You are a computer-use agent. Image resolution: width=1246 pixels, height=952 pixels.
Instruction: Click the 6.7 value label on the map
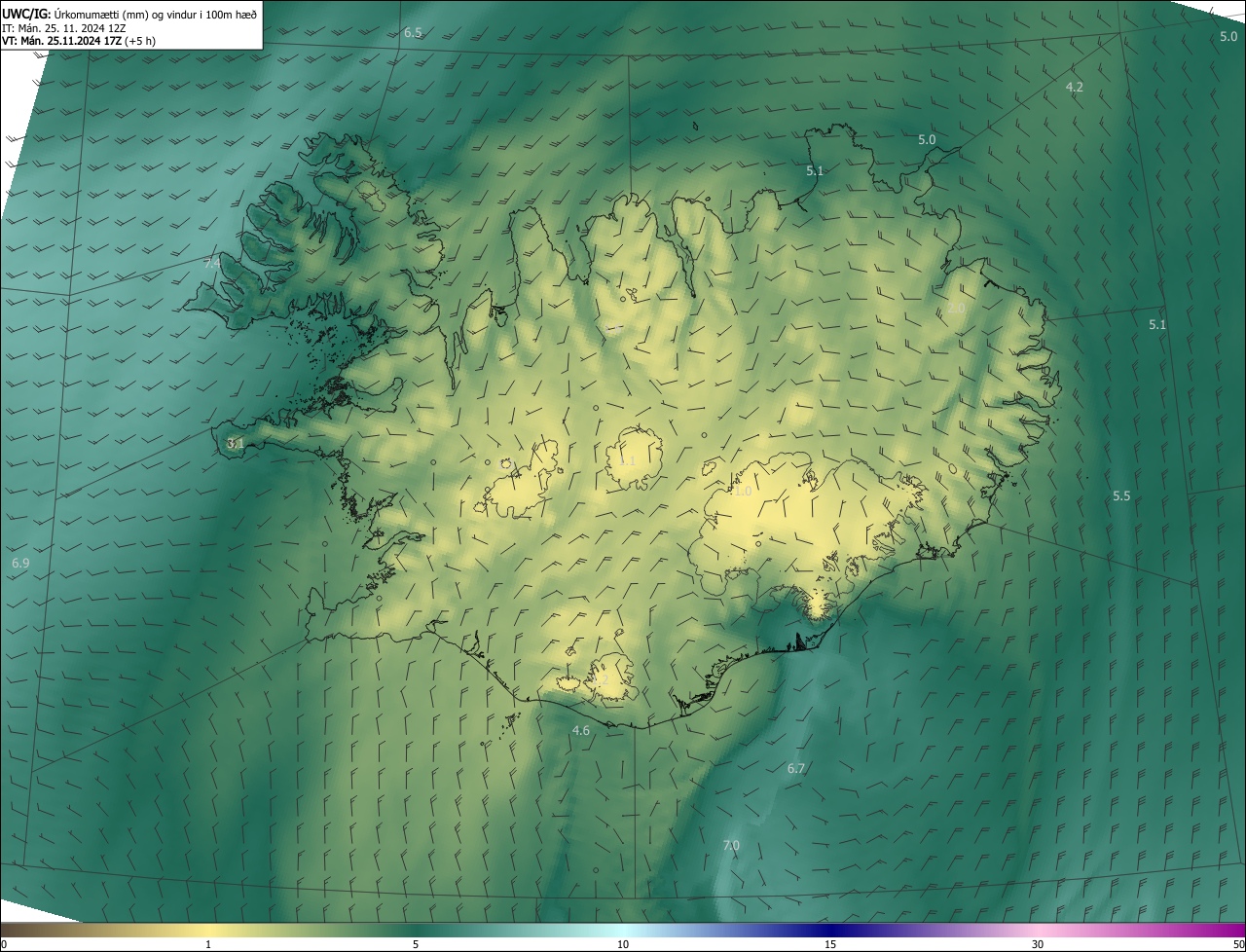(796, 769)
